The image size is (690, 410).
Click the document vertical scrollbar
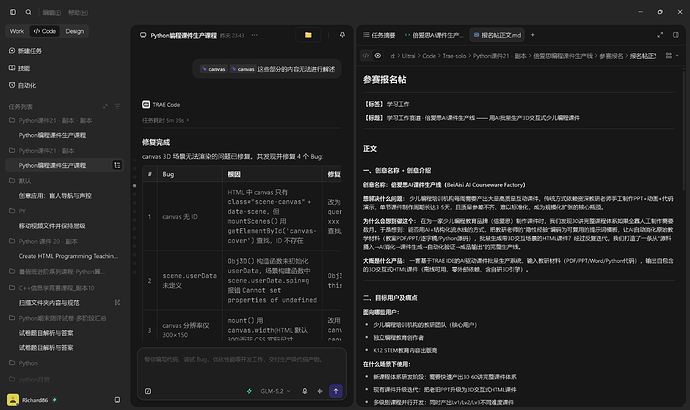[x=683, y=130]
